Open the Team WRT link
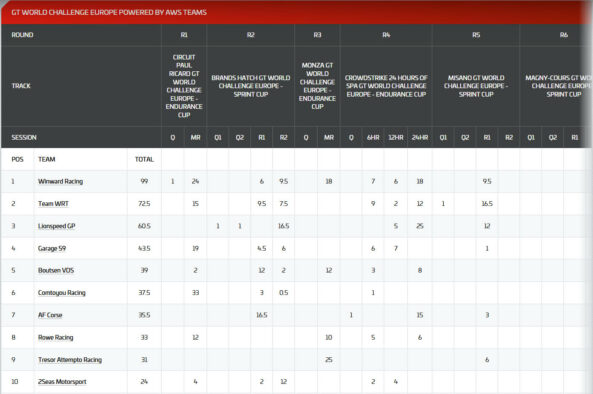The height and width of the screenshot is (394, 593). pyautogui.click(x=53, y=204)
